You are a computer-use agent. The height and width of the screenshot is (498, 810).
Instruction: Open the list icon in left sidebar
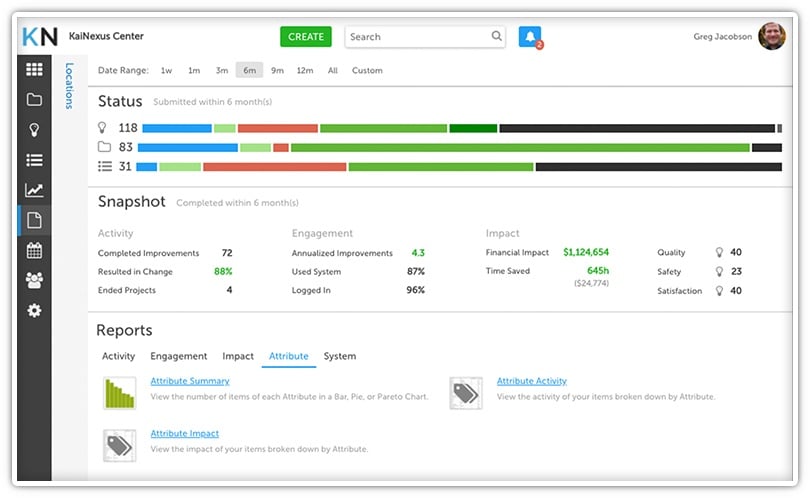click(x=34, y=160)
